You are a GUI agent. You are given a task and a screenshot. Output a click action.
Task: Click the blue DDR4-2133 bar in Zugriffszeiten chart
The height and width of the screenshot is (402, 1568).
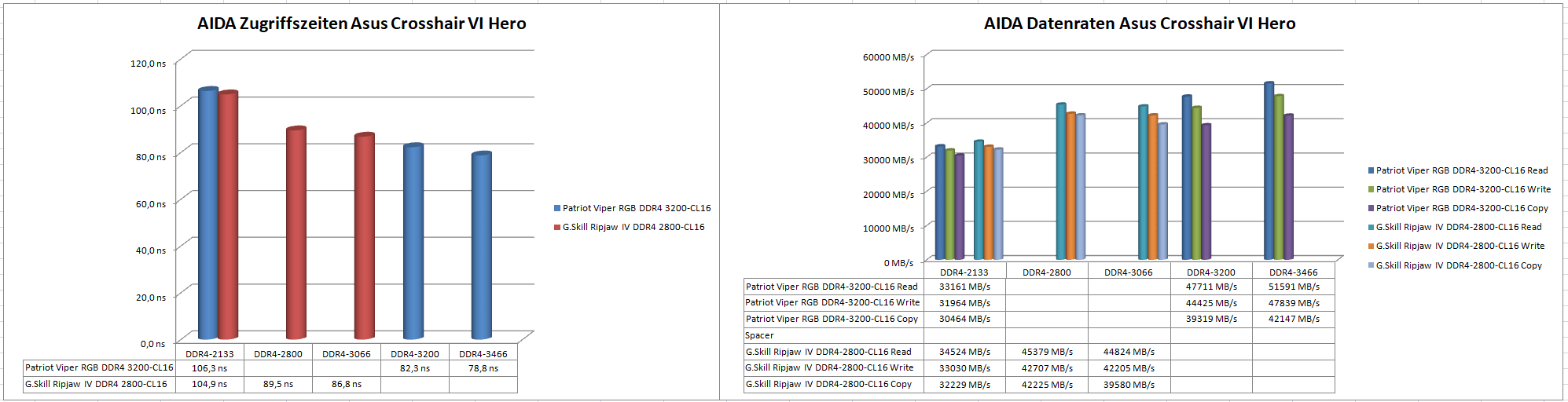click(208, 214)
